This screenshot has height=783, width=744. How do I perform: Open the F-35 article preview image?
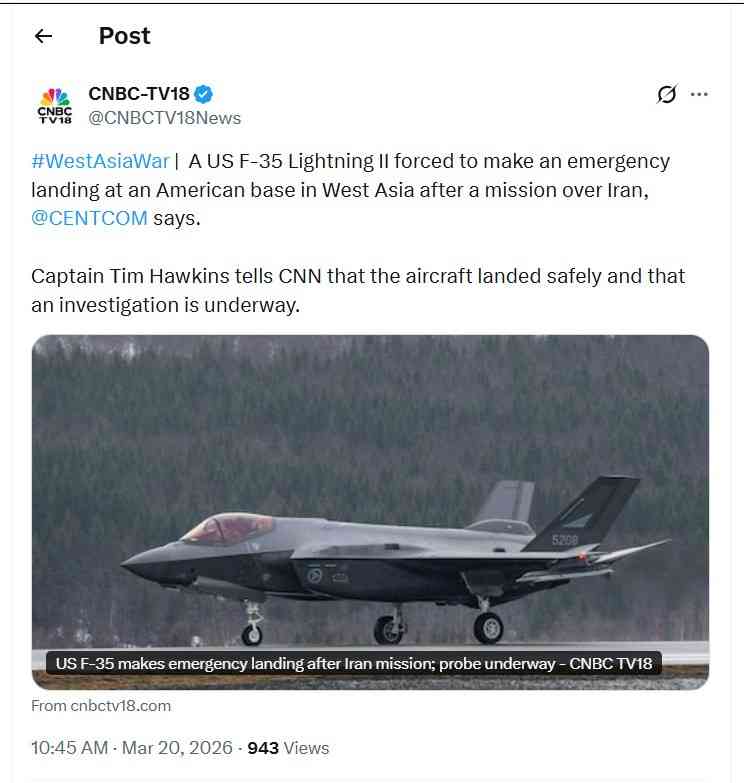pos(370,512)
